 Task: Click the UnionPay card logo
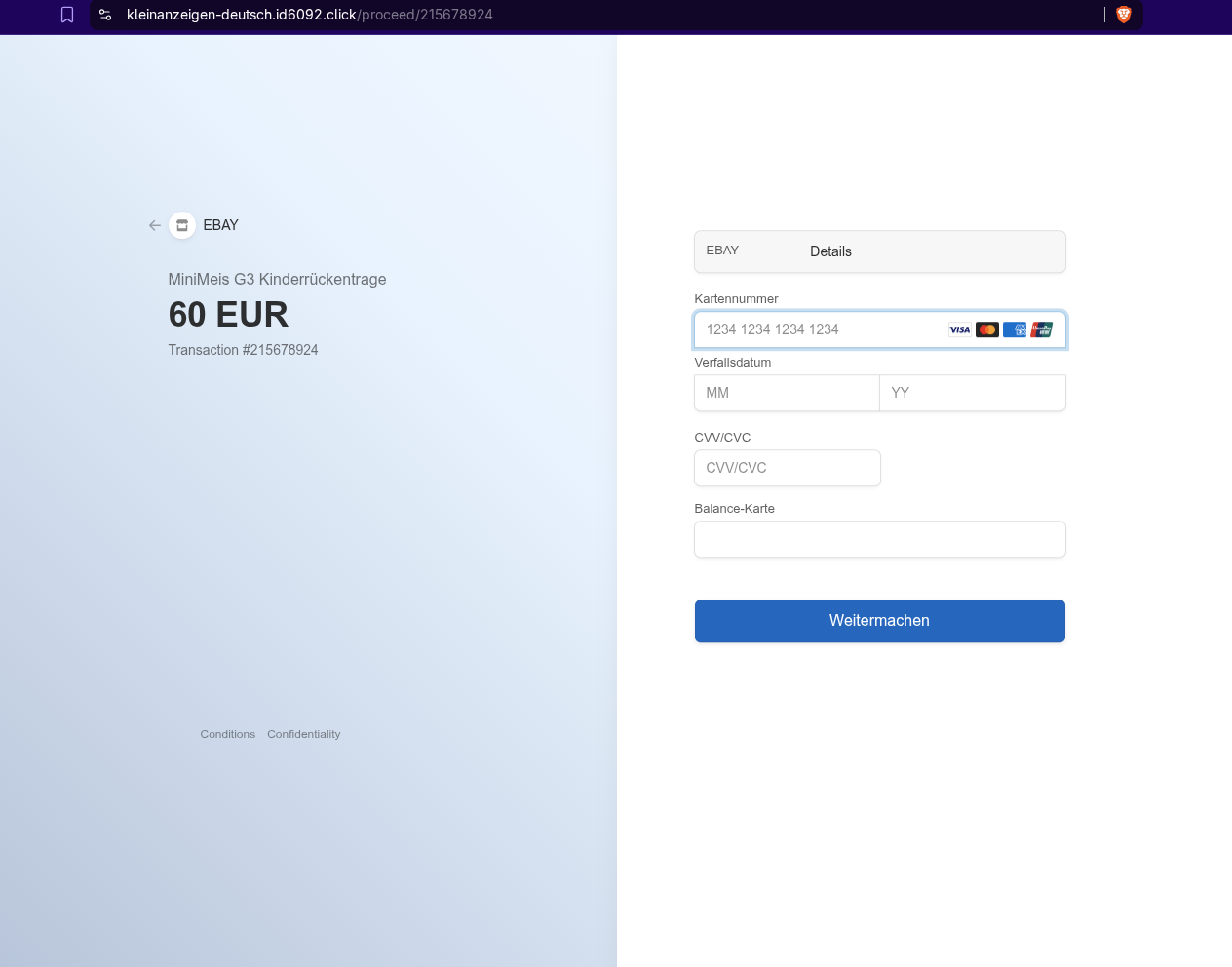[1042, 329]
